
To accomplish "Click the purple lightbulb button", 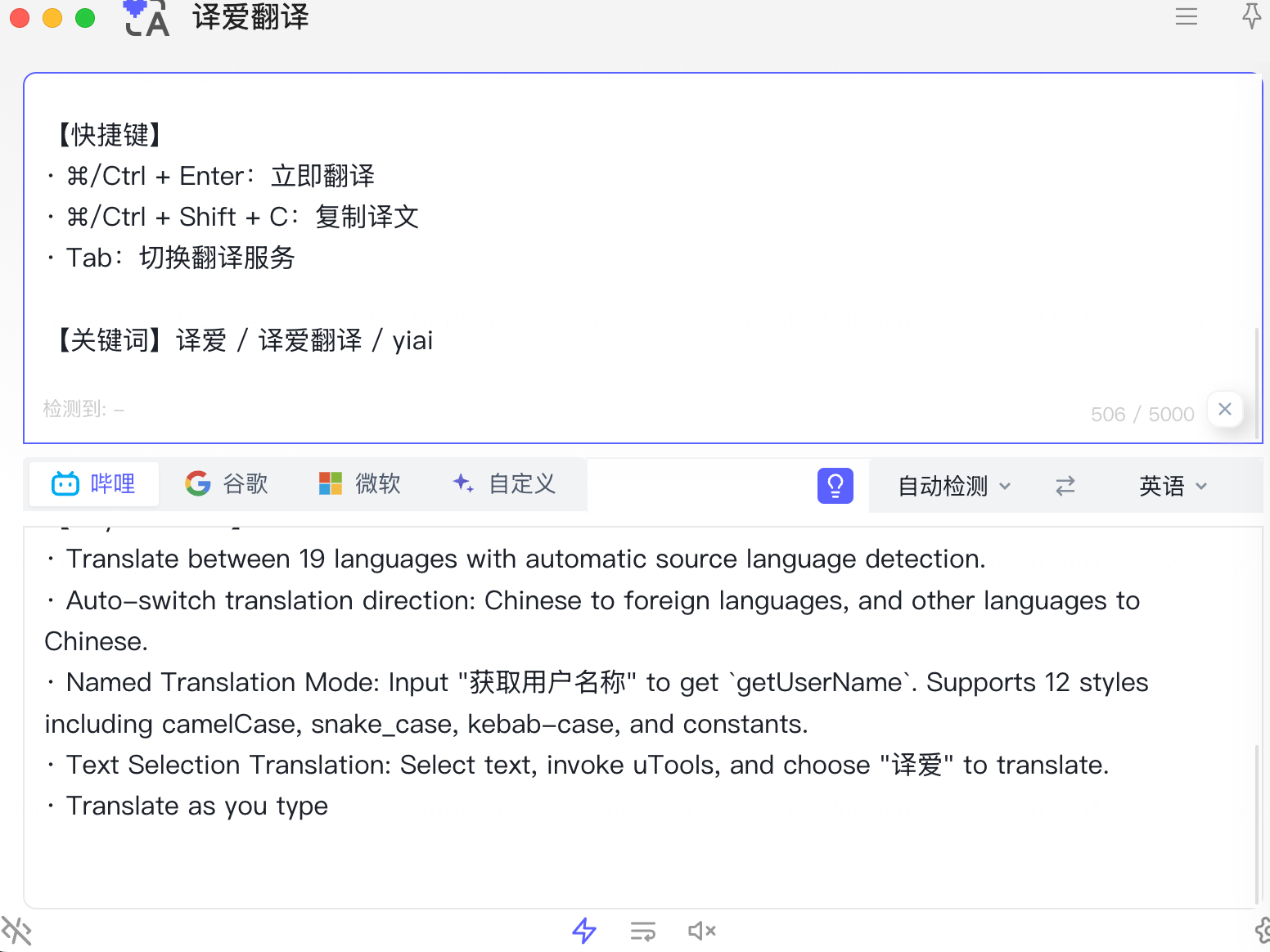I will [835, 486].
